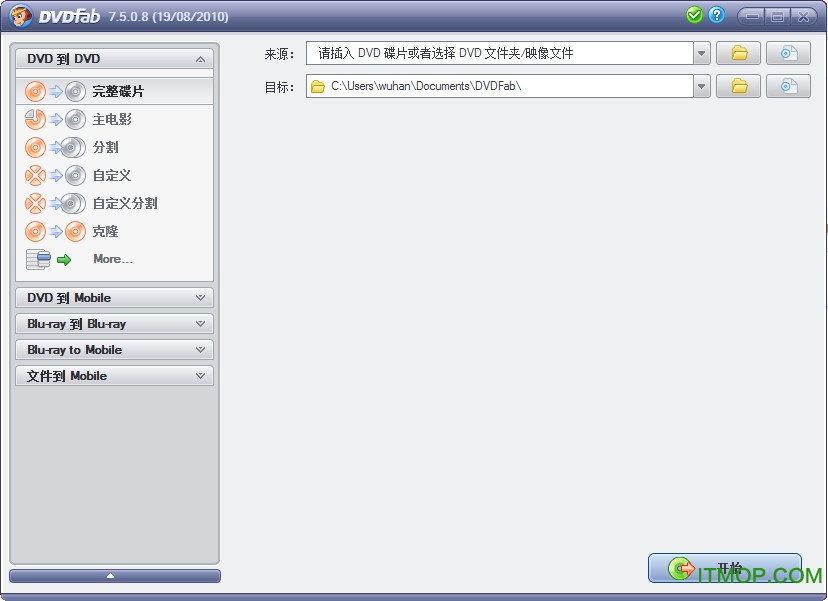Browse folder for the 来源 source

point(738,53)
